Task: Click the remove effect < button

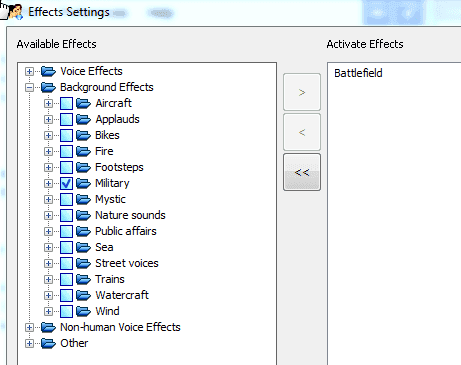Action: [302, 132]
